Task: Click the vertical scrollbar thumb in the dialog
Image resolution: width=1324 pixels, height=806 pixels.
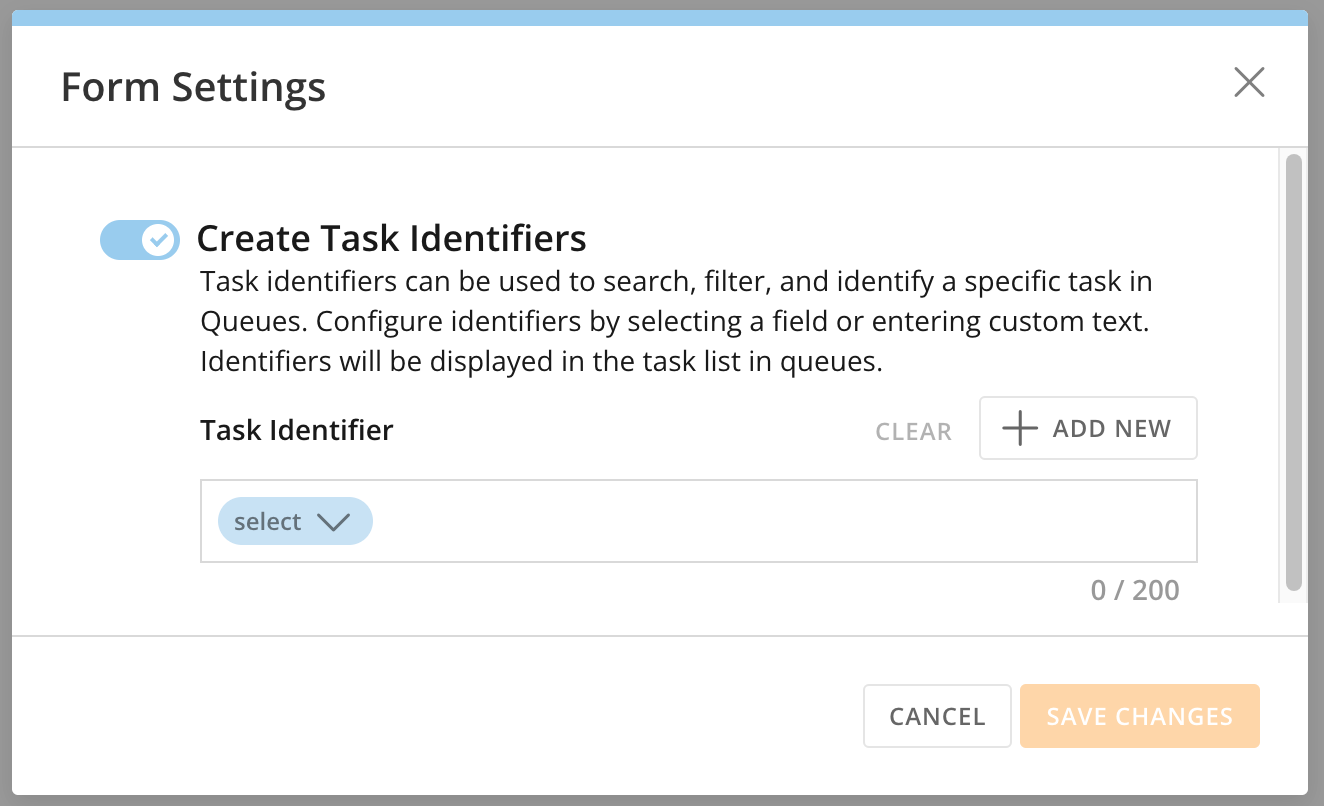Action: pyautogui.click(x=1293, y=370)
